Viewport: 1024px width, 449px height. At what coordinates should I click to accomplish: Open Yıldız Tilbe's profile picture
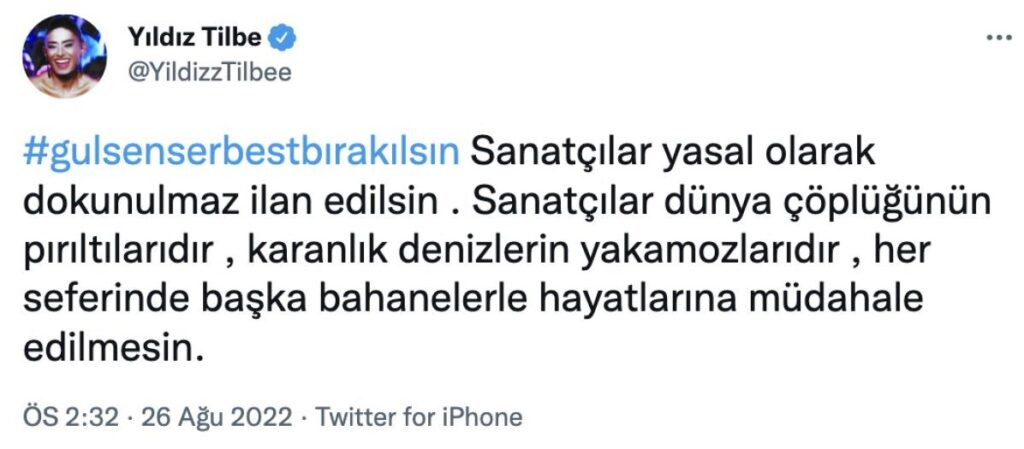tap(64, 56)
